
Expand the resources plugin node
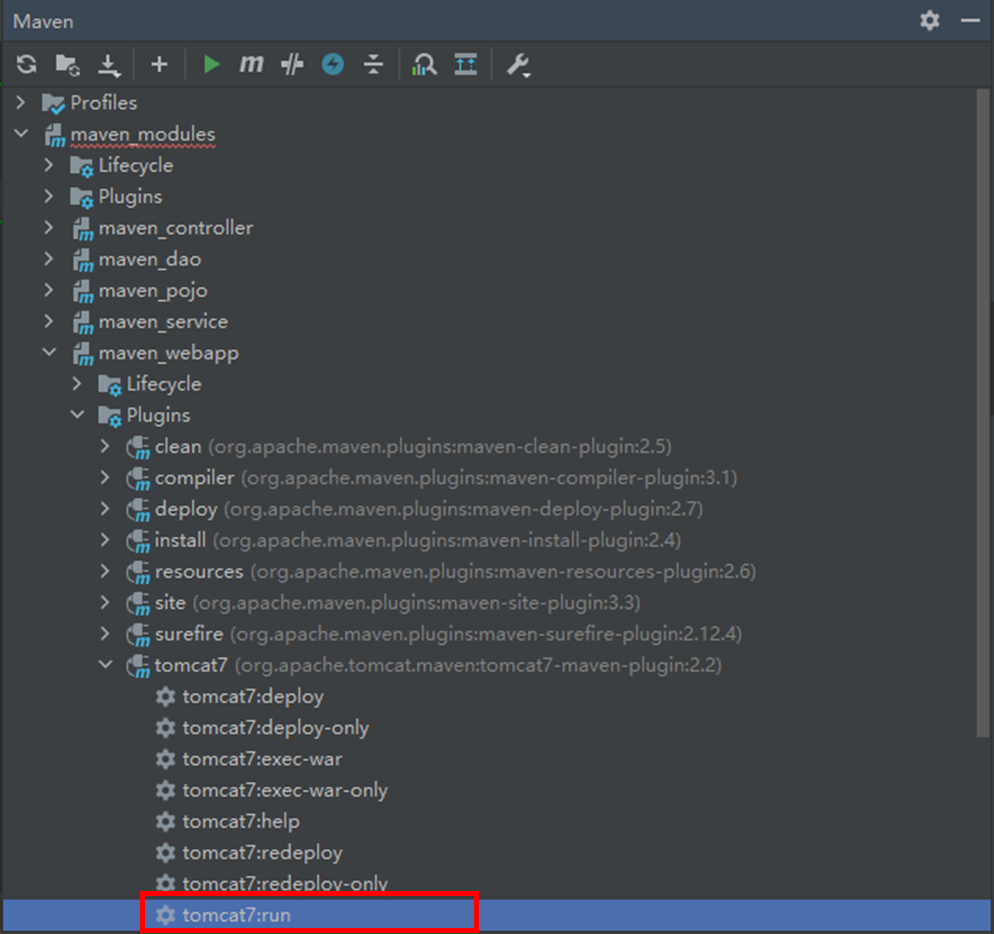coord(105,571)
